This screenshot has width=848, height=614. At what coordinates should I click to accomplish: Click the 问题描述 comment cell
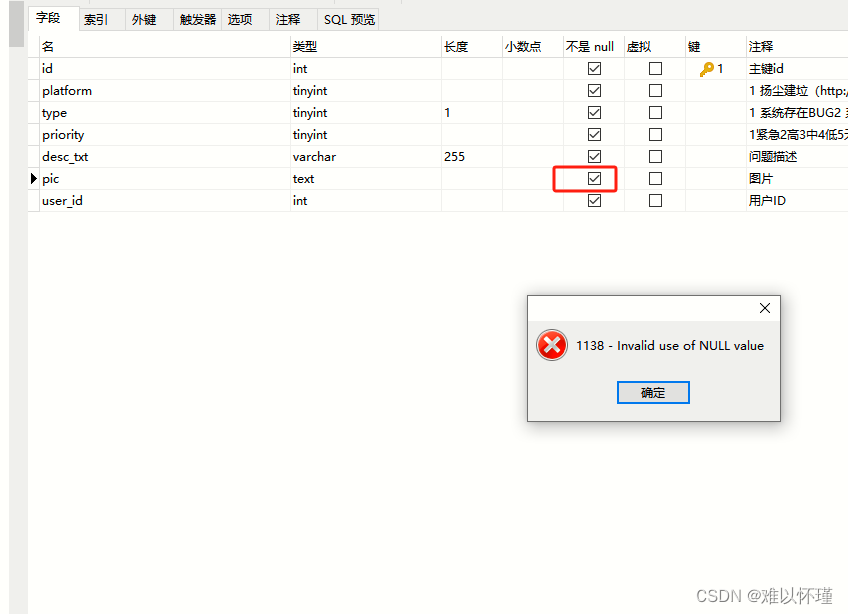tap(797, 156)
